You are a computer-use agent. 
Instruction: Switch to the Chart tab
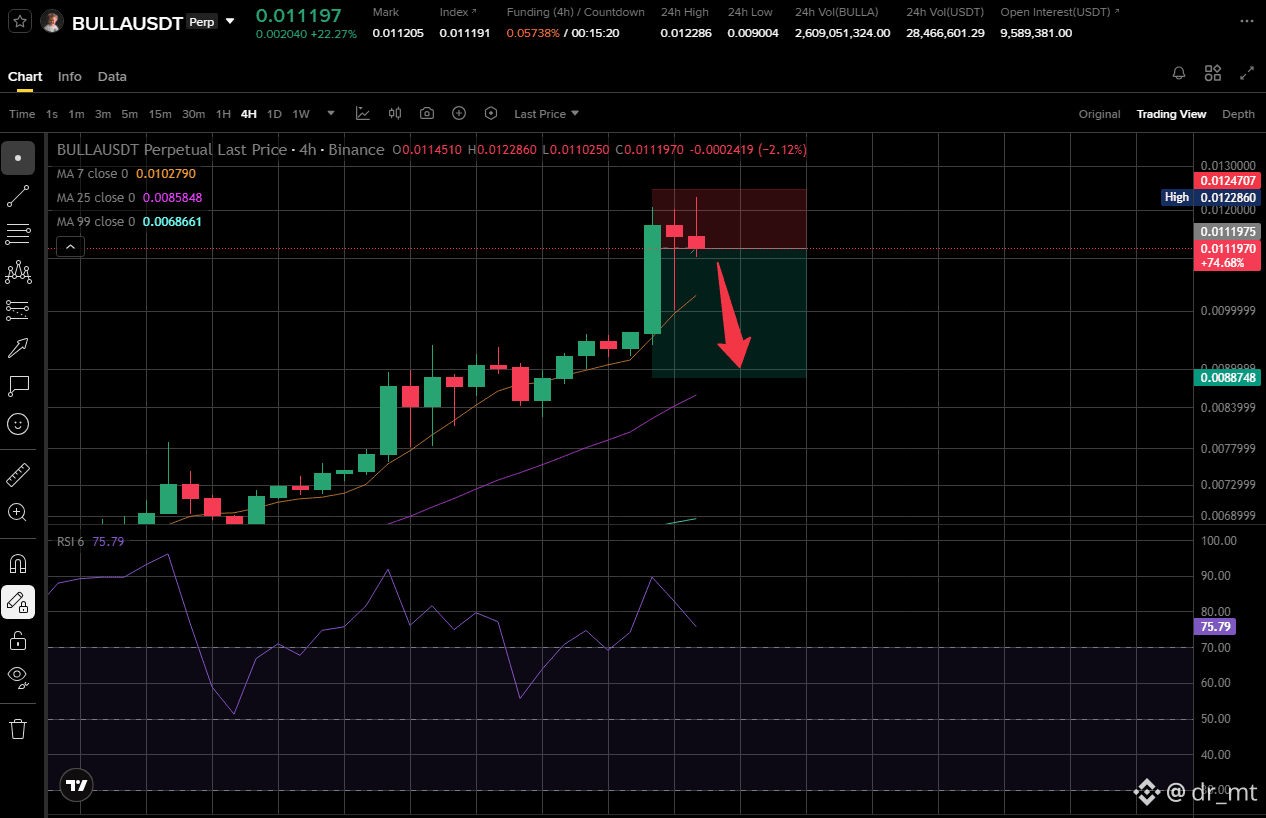25,76
